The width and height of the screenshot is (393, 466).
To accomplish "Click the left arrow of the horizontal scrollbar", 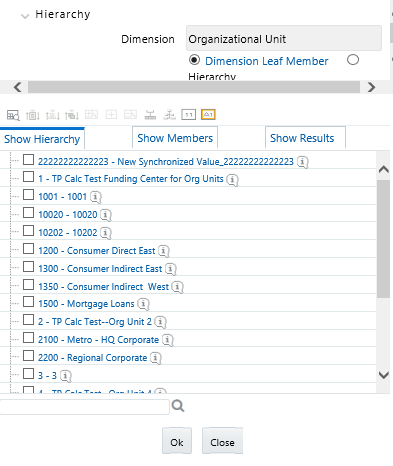I will point(18,87).
